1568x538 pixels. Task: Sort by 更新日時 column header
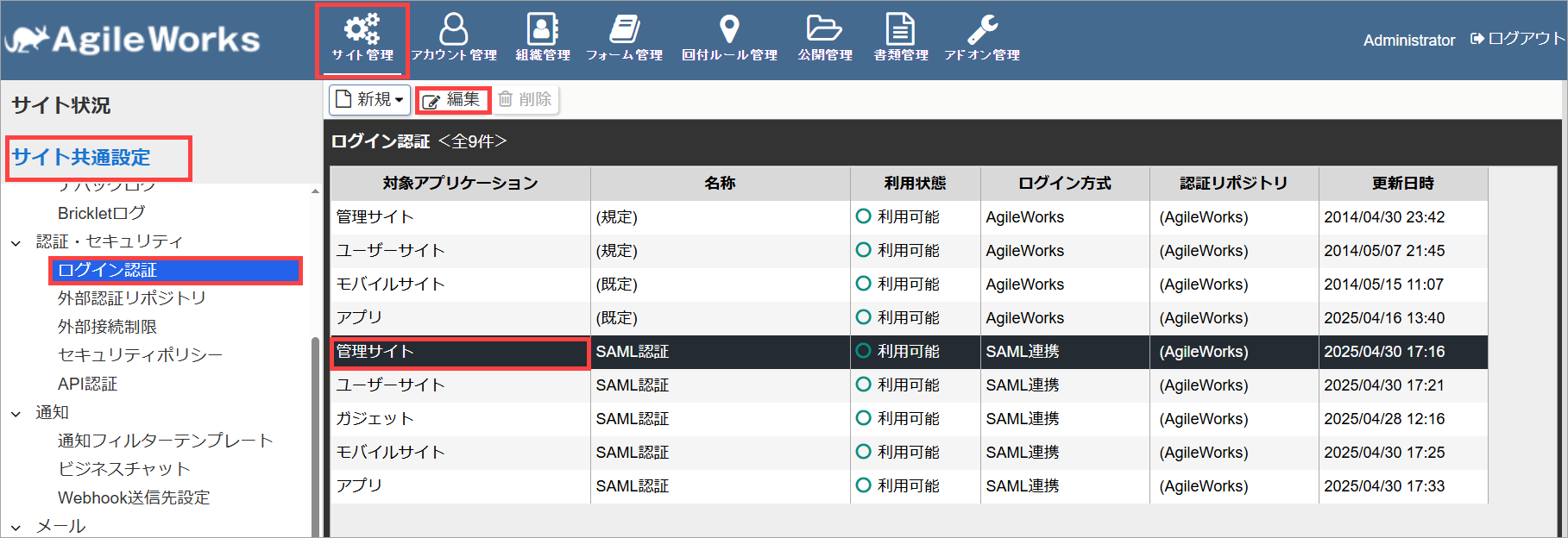coord(1403,183)
